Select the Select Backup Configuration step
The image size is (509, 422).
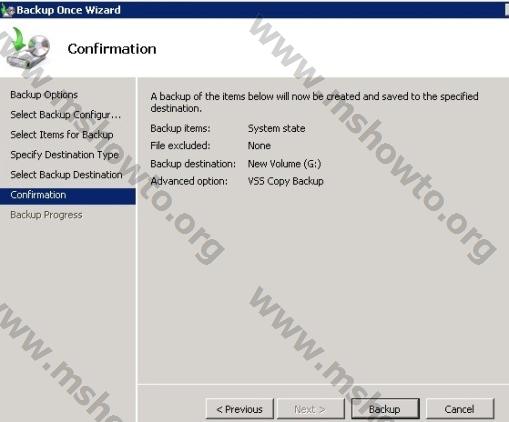[66, 115]
